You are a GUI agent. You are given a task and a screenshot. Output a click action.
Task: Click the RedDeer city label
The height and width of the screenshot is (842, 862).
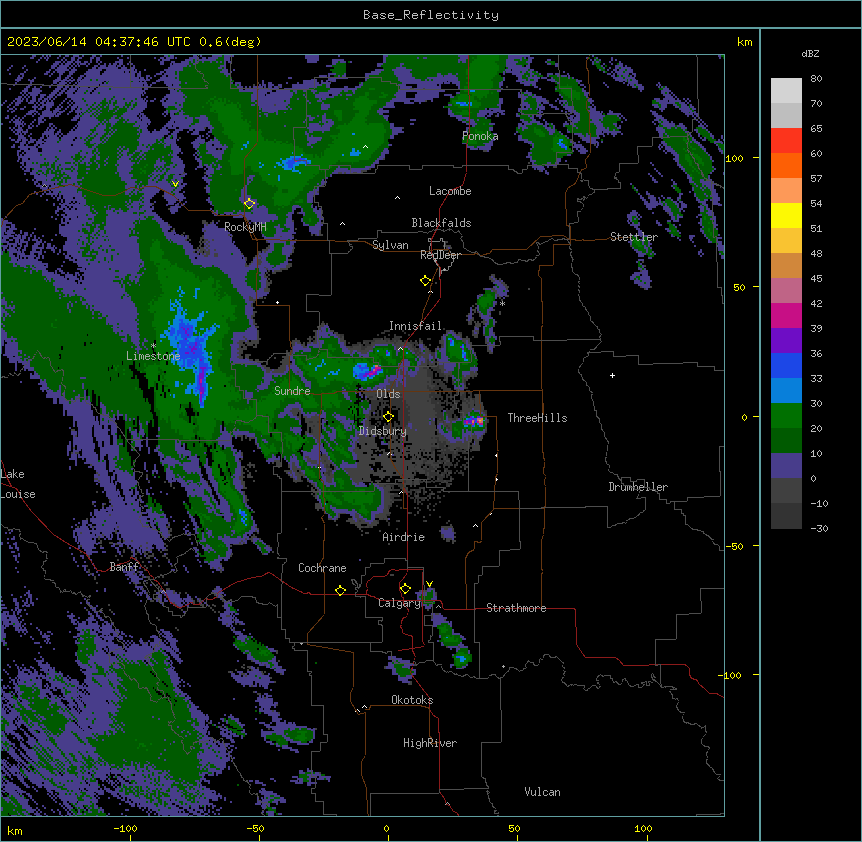point(440,255)
